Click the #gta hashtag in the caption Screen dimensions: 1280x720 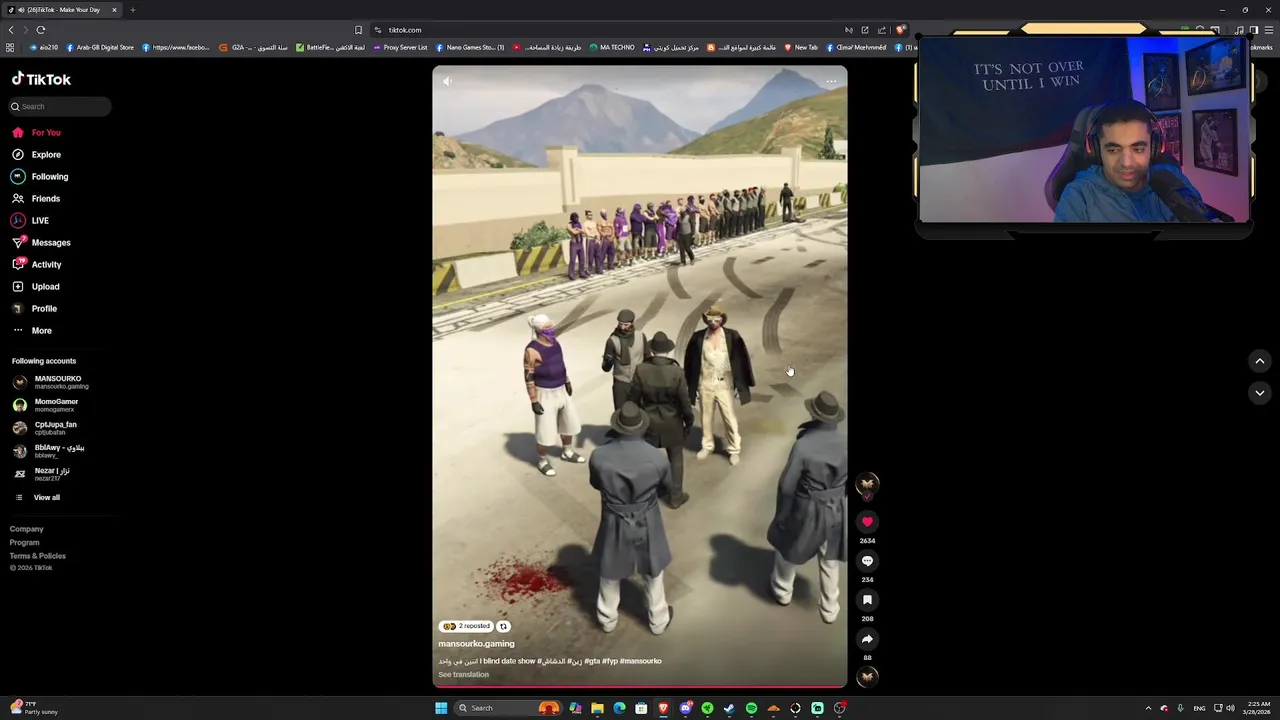(x=592, y=661)
